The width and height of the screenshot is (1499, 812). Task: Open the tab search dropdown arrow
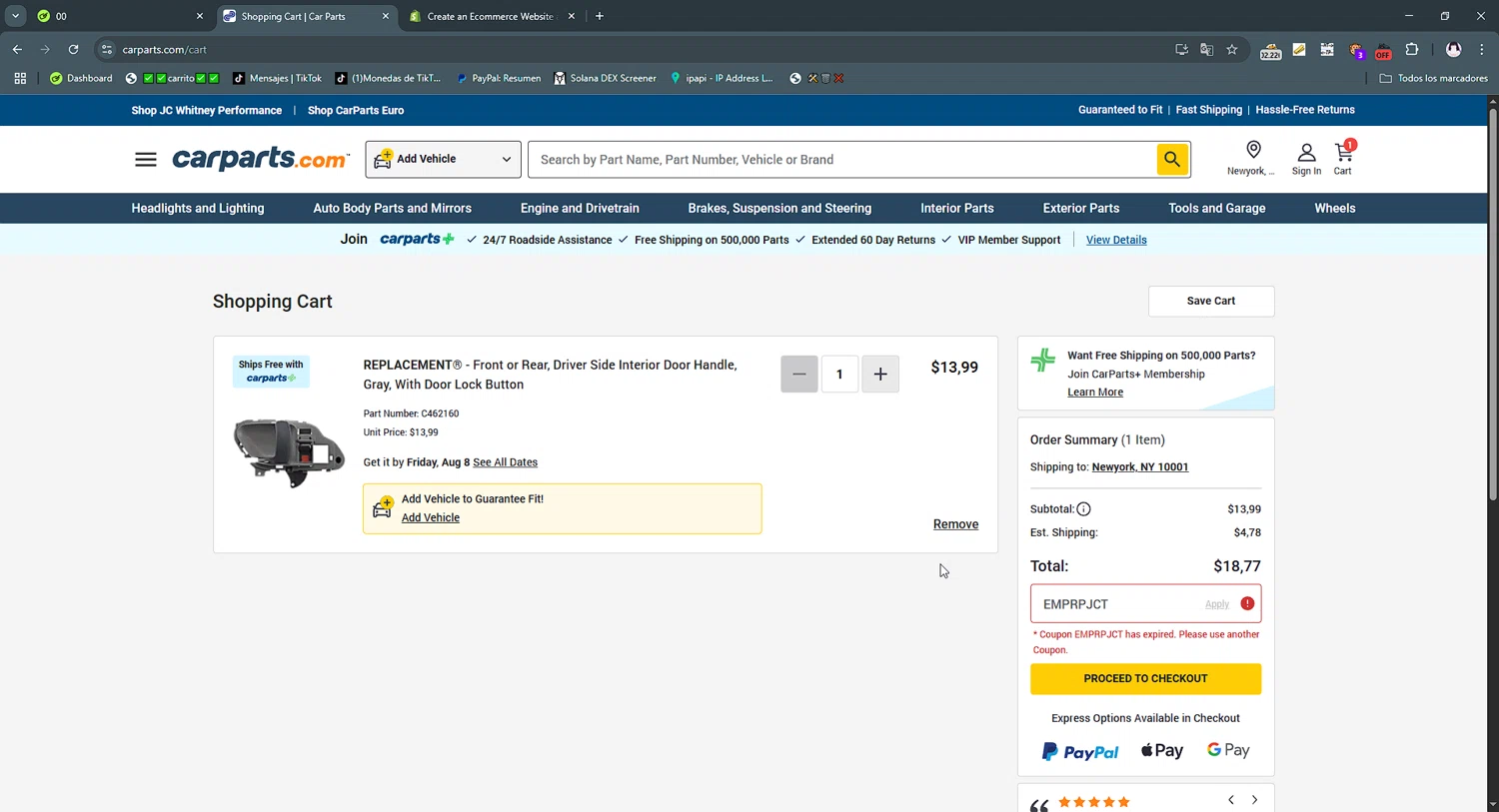pyautogui.click(x=15, y=16)
